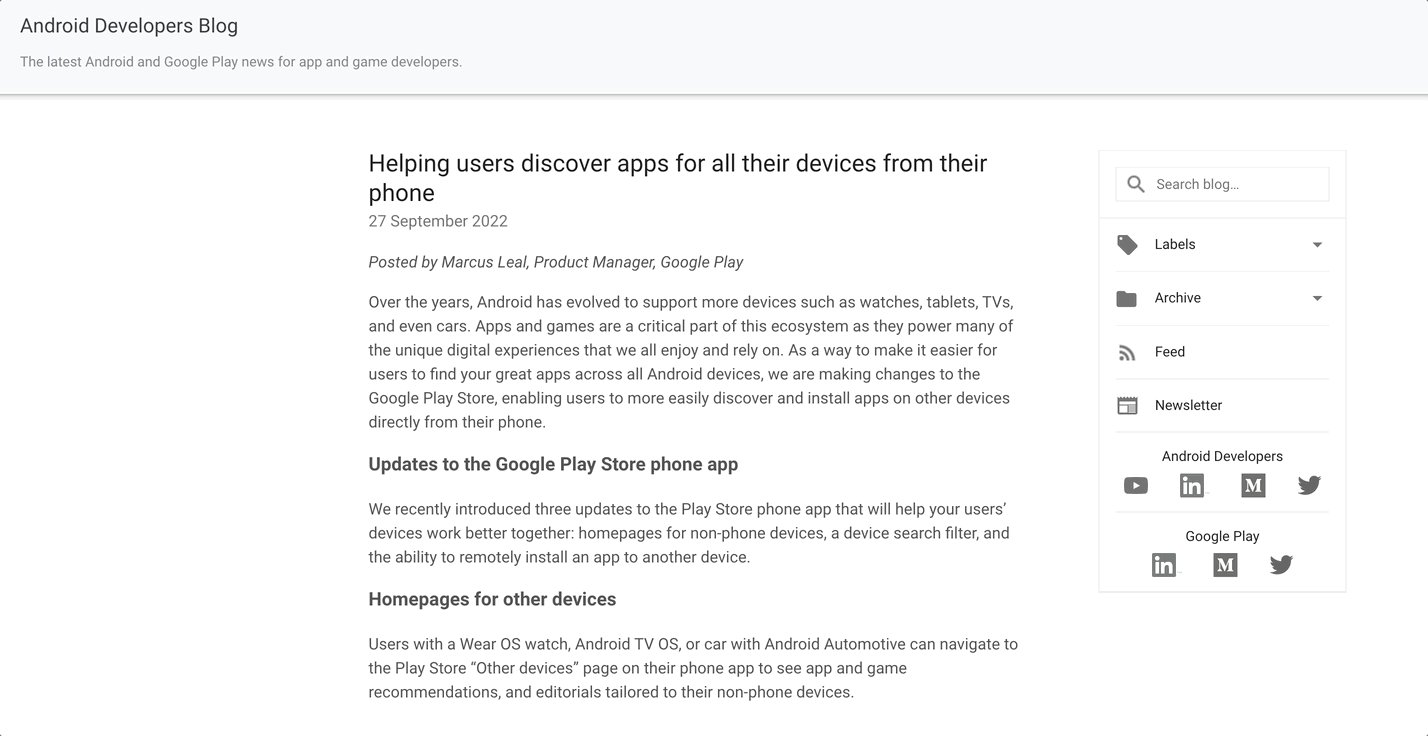
Task: Click the Google Play sidebar label
Action: point(1222,536)
